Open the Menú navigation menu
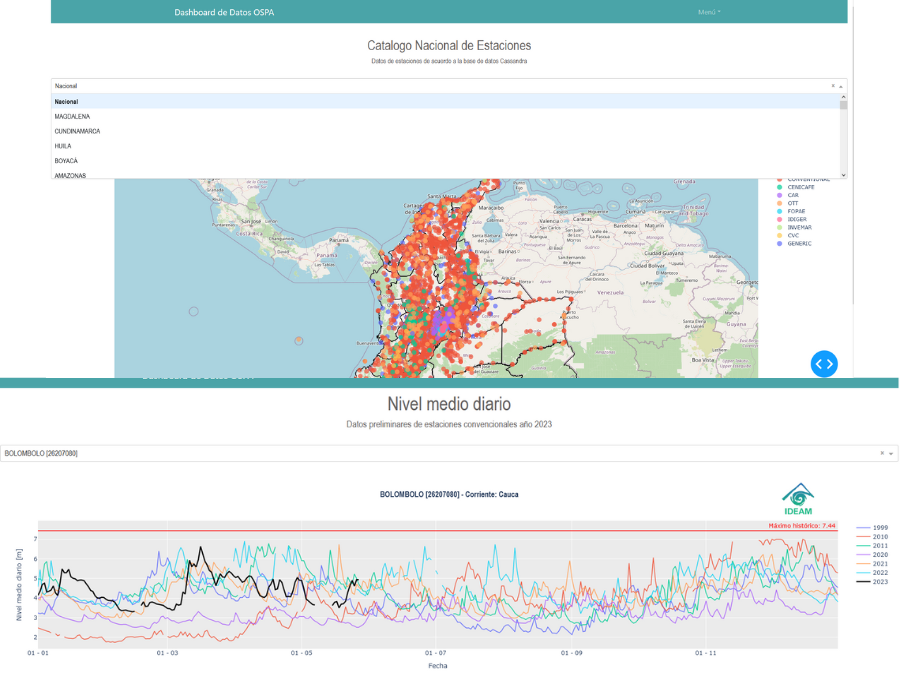 pyautogui.click(x=708, y=12)
